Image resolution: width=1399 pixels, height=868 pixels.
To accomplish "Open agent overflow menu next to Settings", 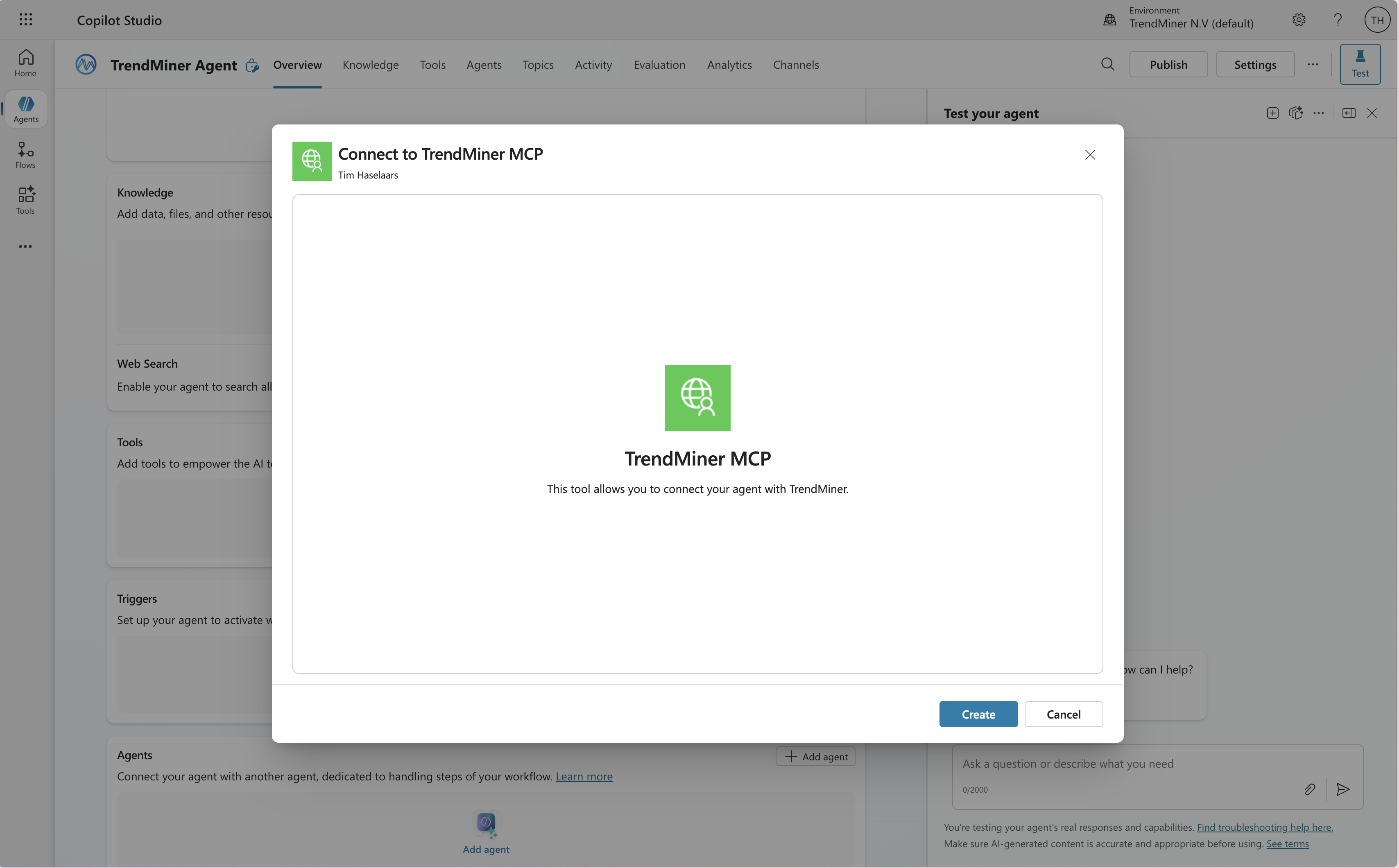I will tap(1312, 64).
